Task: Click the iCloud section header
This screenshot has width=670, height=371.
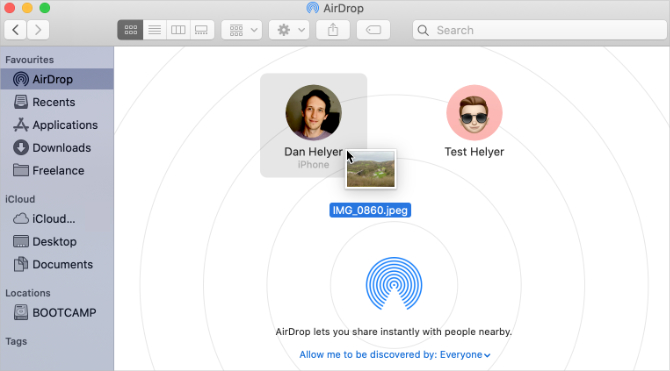Action: tap(20, 199)
